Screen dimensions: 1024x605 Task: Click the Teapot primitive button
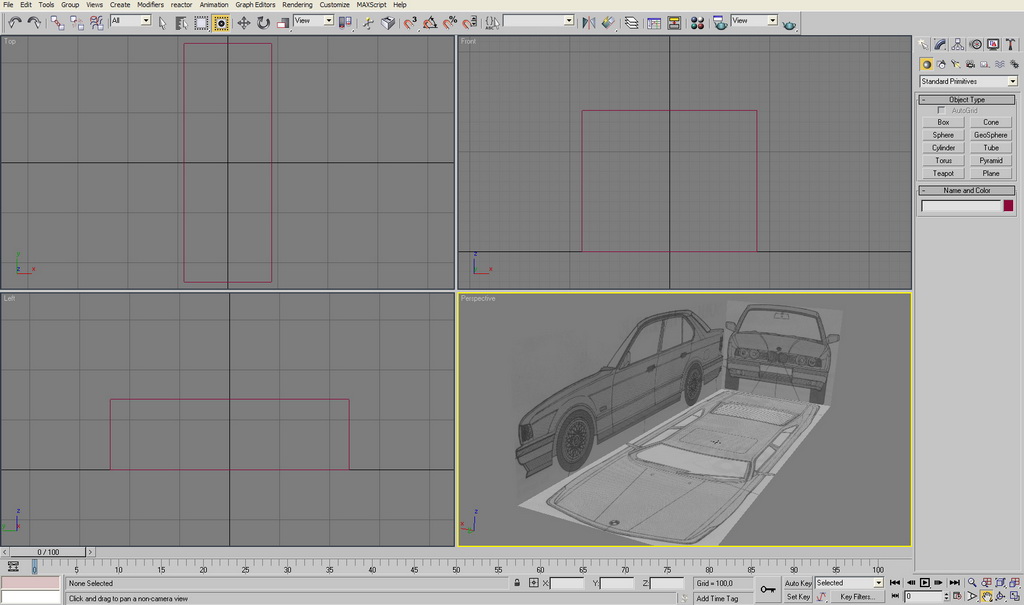[943, 173]
